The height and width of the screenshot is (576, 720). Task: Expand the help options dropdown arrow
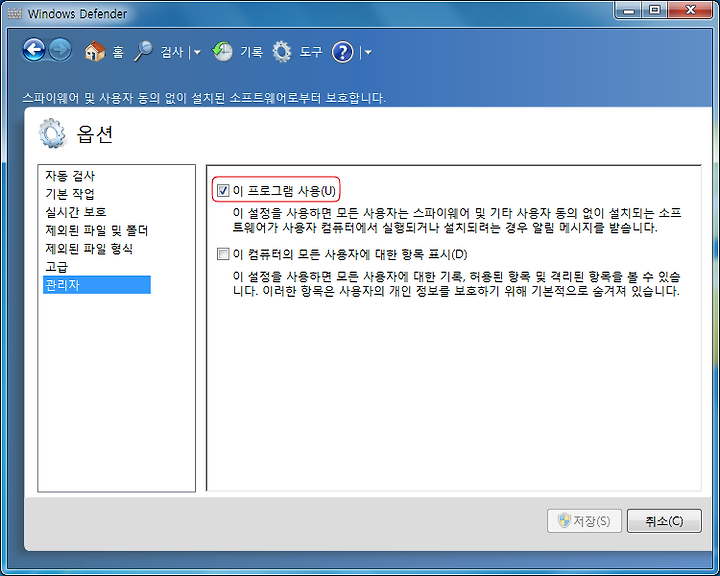[x=368, y=52]
